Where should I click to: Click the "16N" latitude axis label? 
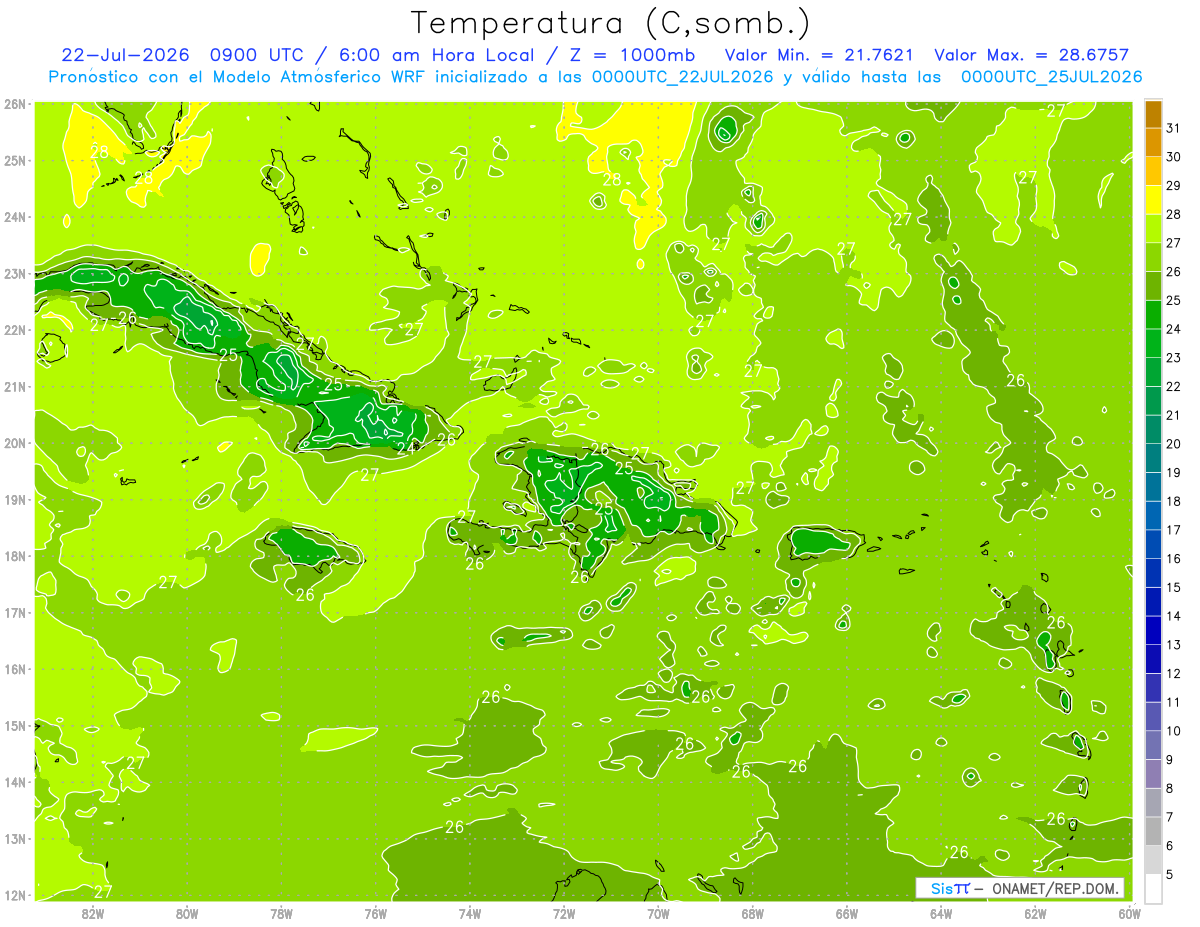click(x=14, y=669)
